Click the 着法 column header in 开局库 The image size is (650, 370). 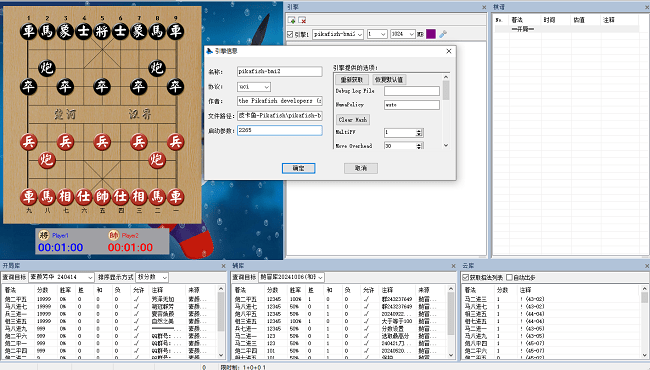pyautogui.click(x=10, y=290)
